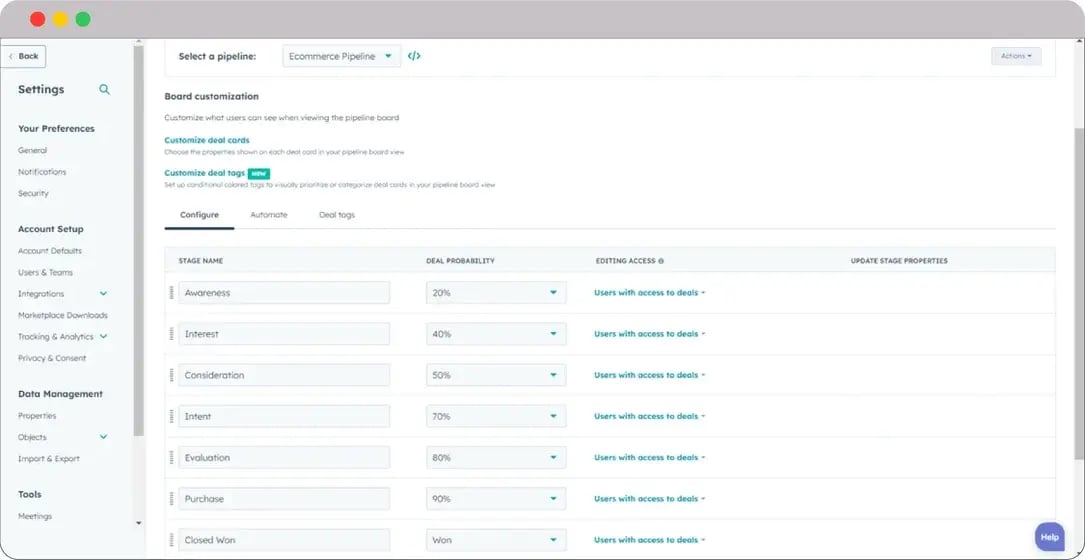Open Closed Won probability dropdown
Viewport: 1085px width, 560px height.
click(496, 540)
